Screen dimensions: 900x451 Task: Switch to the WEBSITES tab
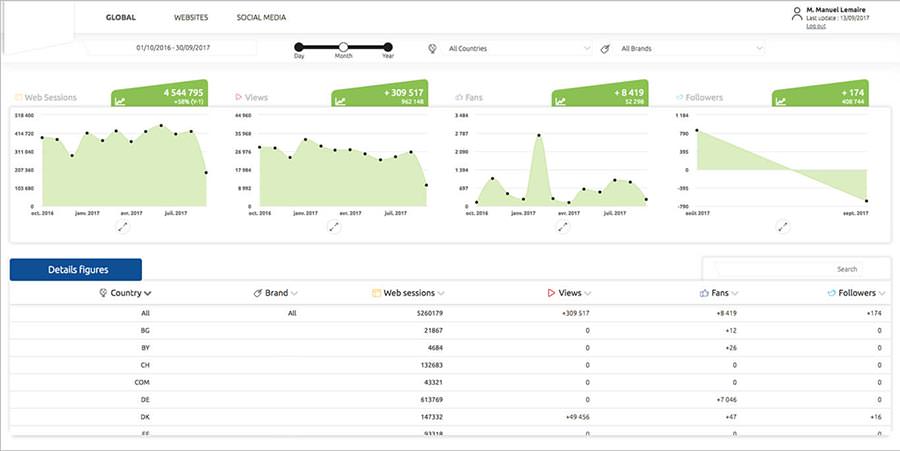click(191, 17)
